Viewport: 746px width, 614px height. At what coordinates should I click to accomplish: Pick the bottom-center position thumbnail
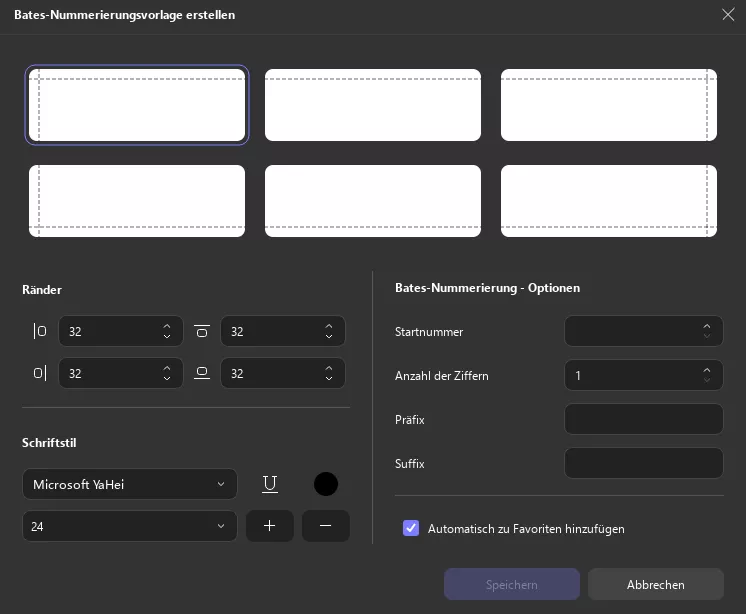pyautogui.click(x=373, y=201)
